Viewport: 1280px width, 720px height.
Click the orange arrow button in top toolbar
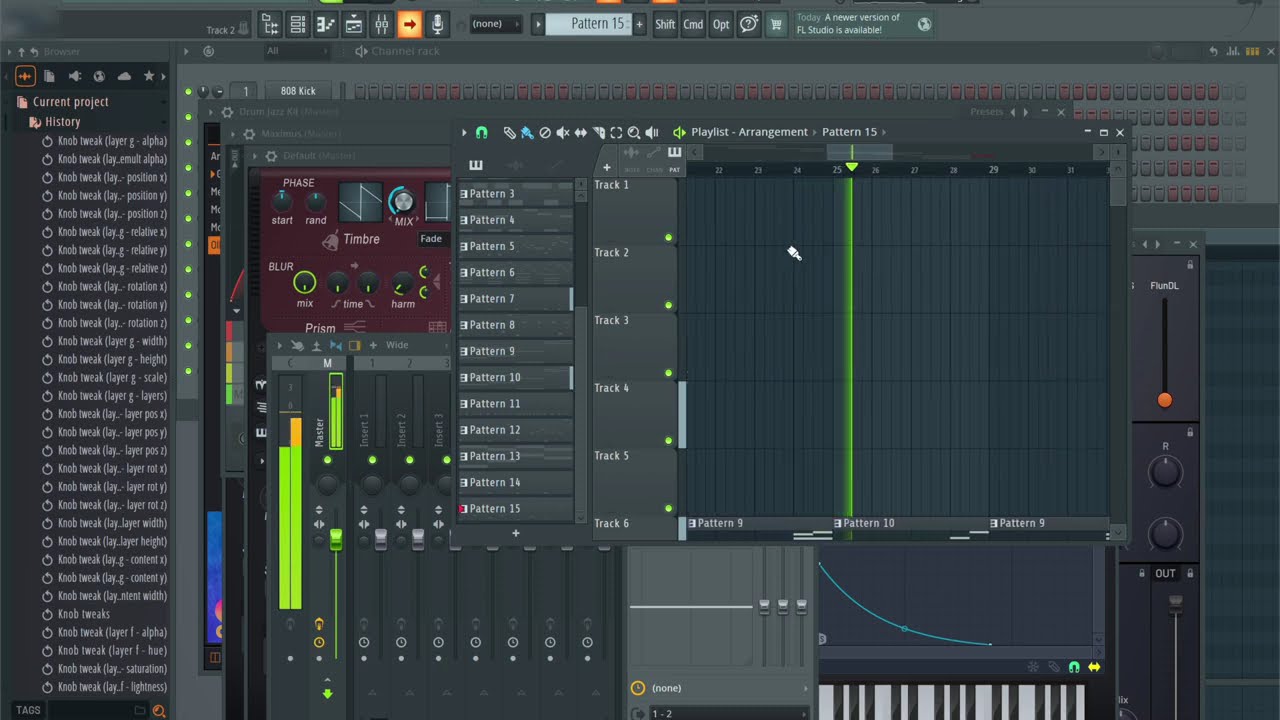tap(409, 24)
